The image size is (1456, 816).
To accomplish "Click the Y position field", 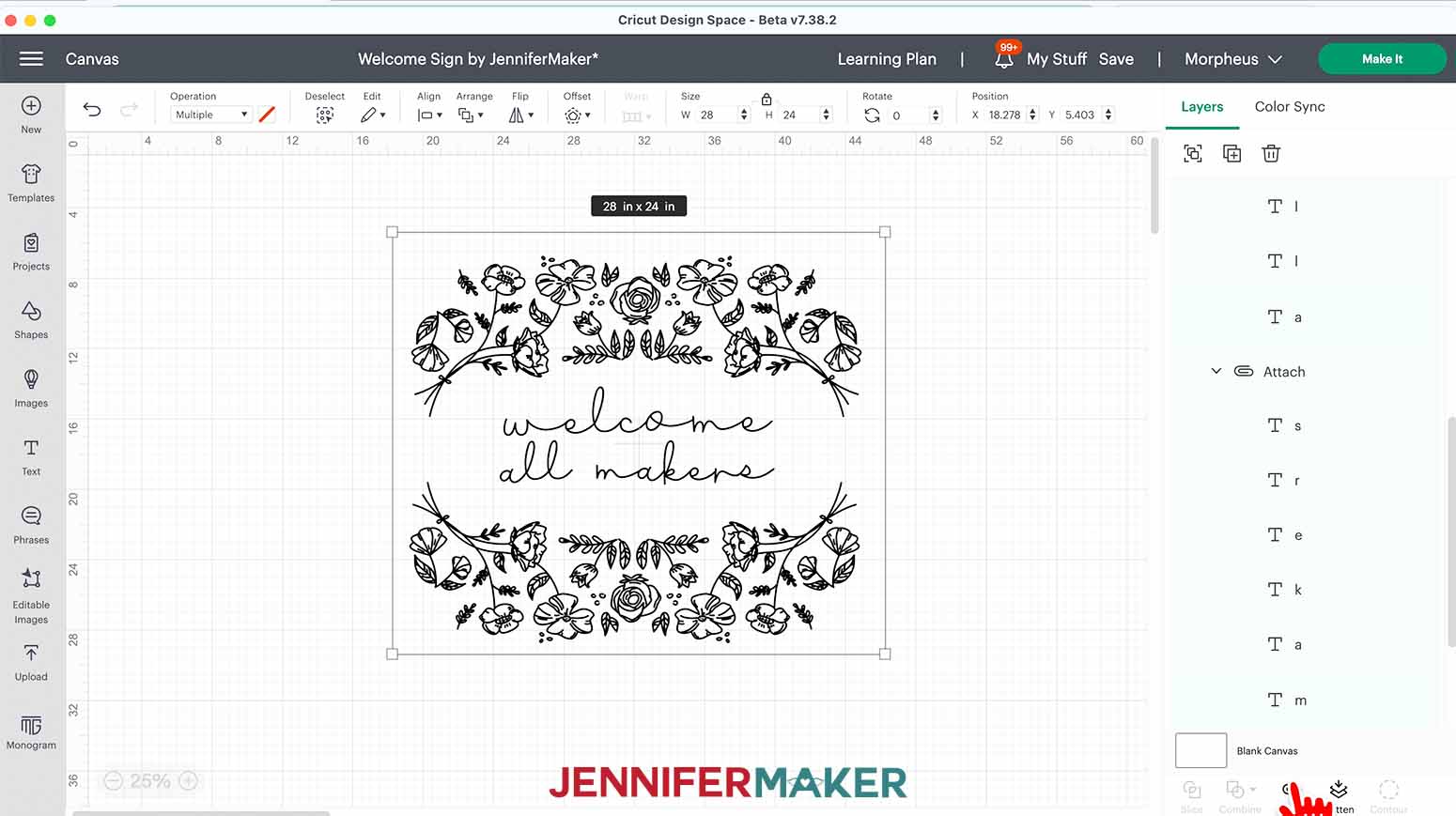I will pyautogui.click(x=1081, y=115).
